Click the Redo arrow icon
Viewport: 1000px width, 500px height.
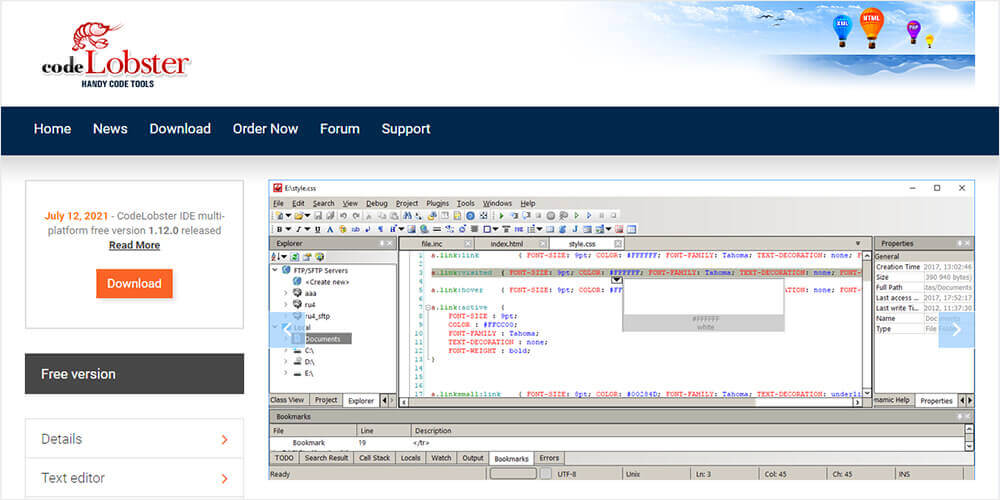[x=356, y=216]
